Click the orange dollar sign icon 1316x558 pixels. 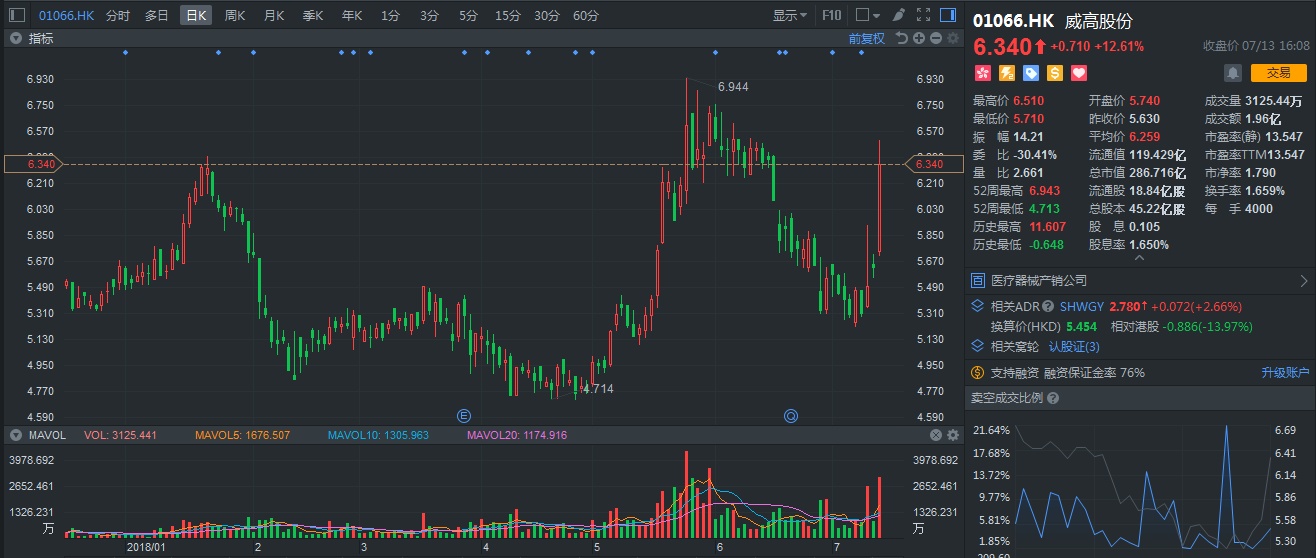pos(1054,72)
